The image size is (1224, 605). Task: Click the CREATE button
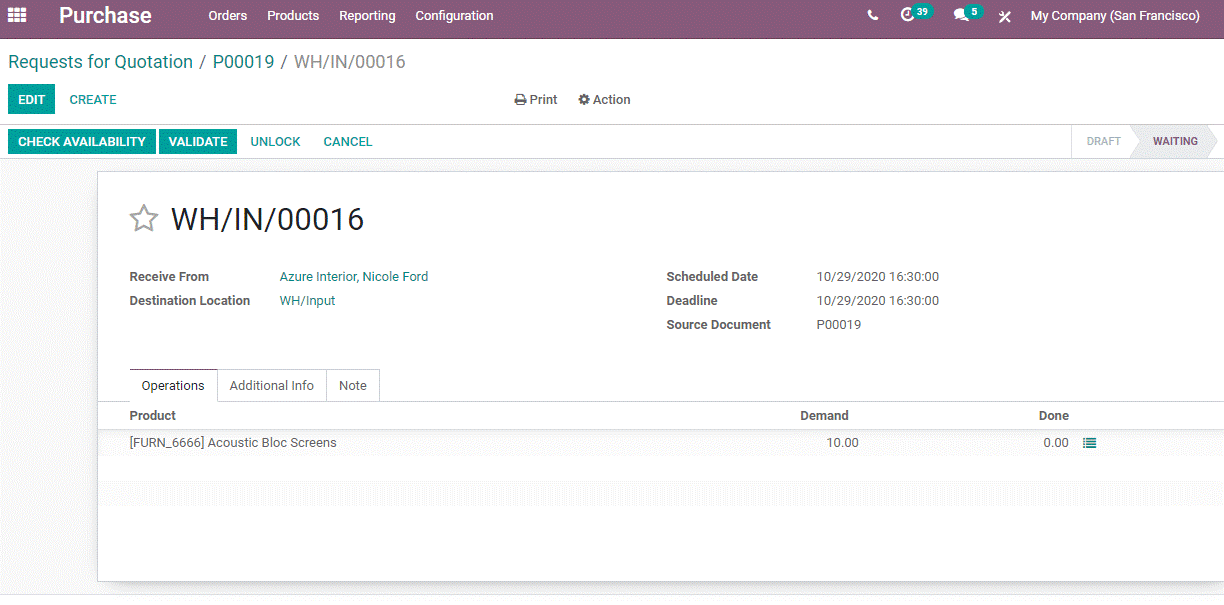[93, 100]
